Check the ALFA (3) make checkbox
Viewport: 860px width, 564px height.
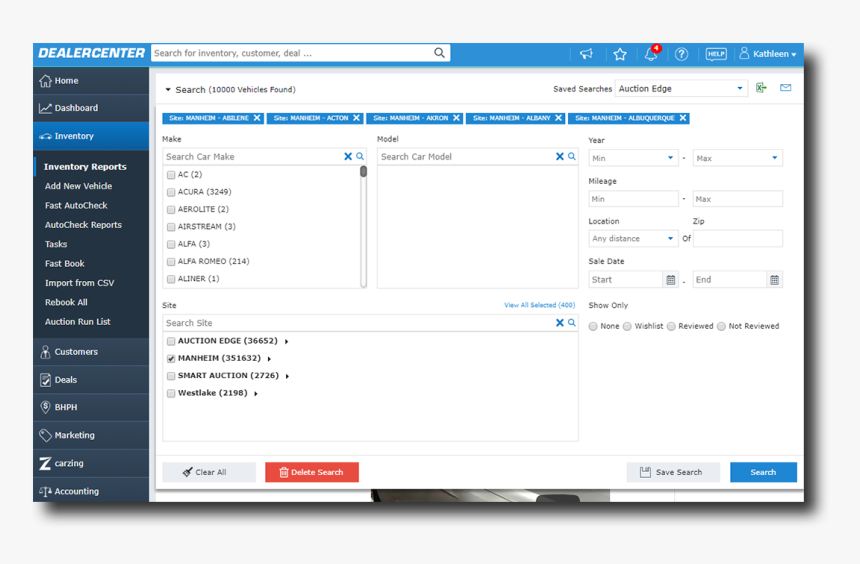tap(171, 244)
